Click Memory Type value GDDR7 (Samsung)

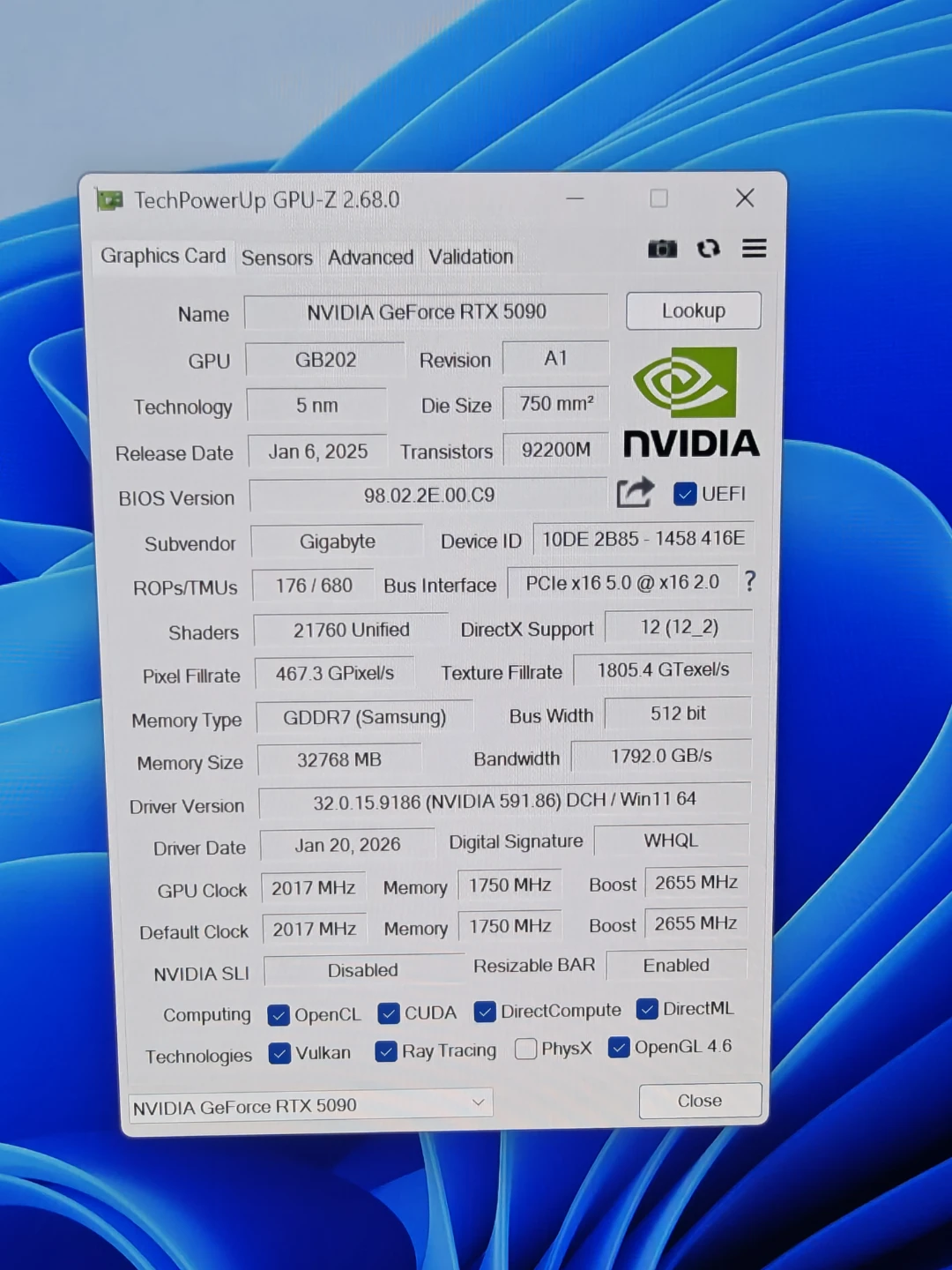pos(365,717)
